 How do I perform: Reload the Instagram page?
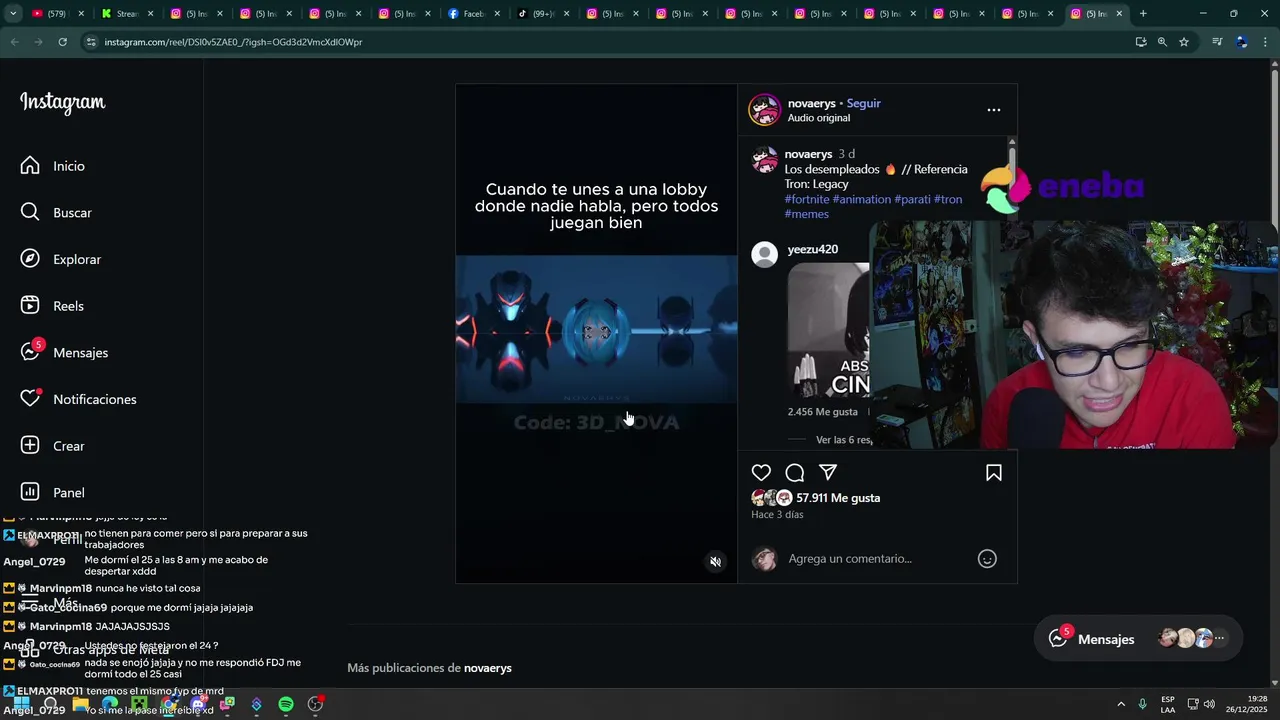[x=62, y=42]
